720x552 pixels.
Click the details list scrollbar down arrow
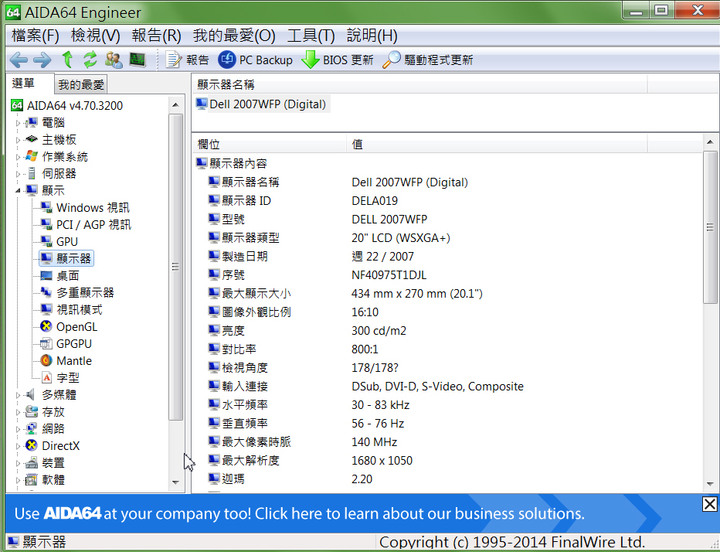point(710,484)
